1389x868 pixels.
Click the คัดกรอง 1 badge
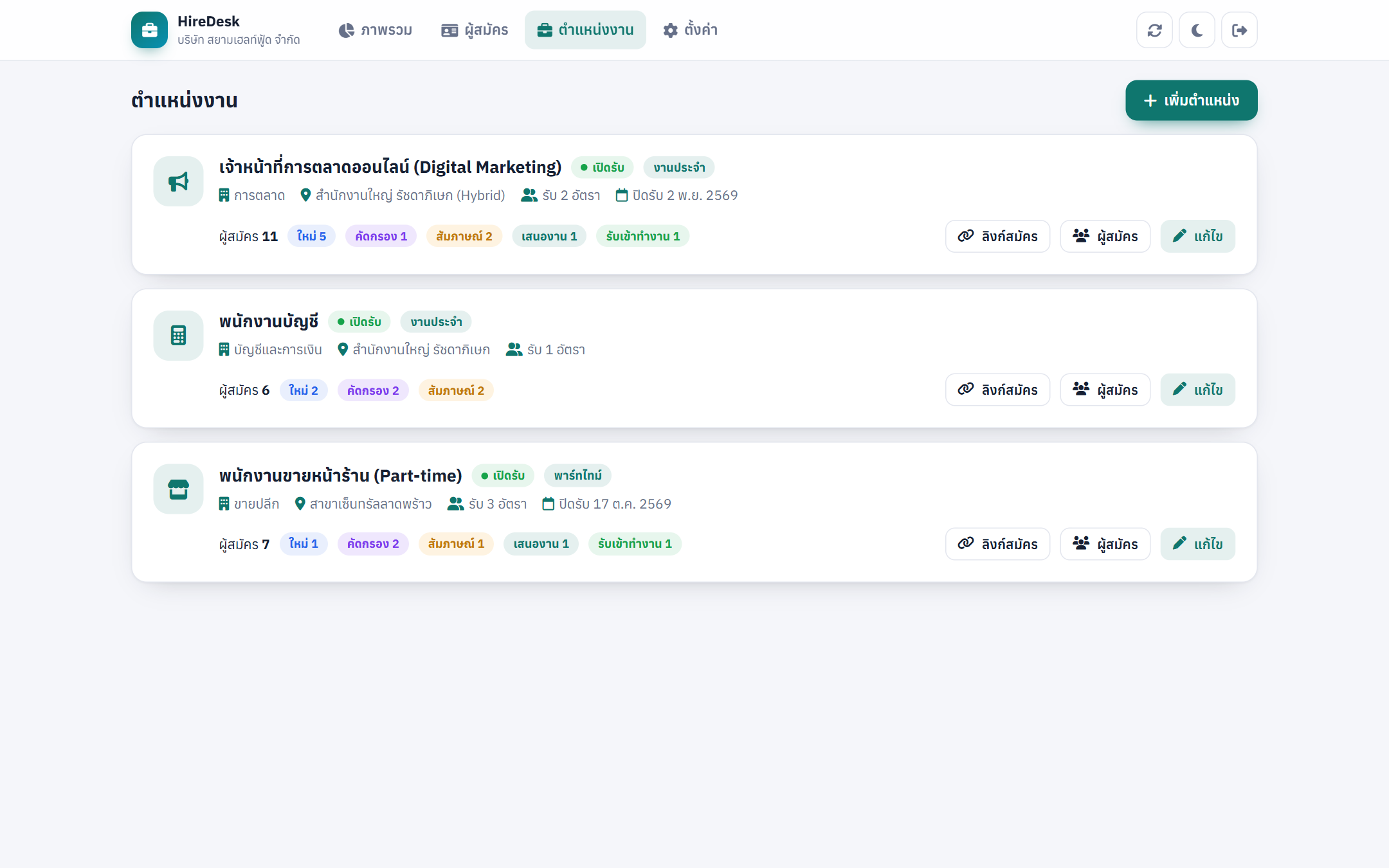[381, 236]
